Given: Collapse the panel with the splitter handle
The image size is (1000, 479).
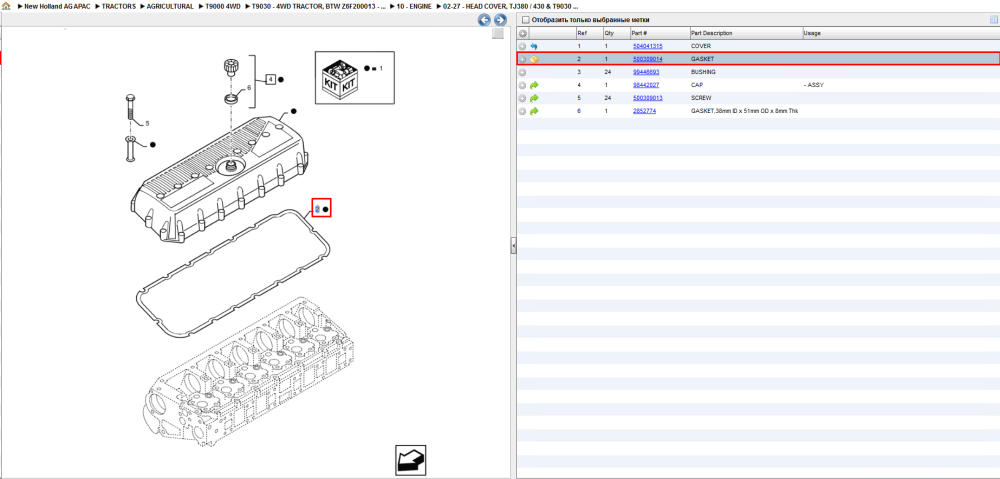Looking at the screenshot, I should coord(513,245).
